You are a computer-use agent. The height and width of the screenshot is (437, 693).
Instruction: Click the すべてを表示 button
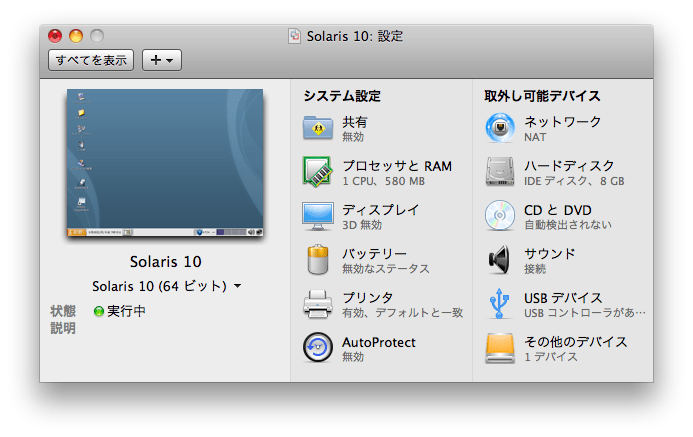[x=91, y=60]
